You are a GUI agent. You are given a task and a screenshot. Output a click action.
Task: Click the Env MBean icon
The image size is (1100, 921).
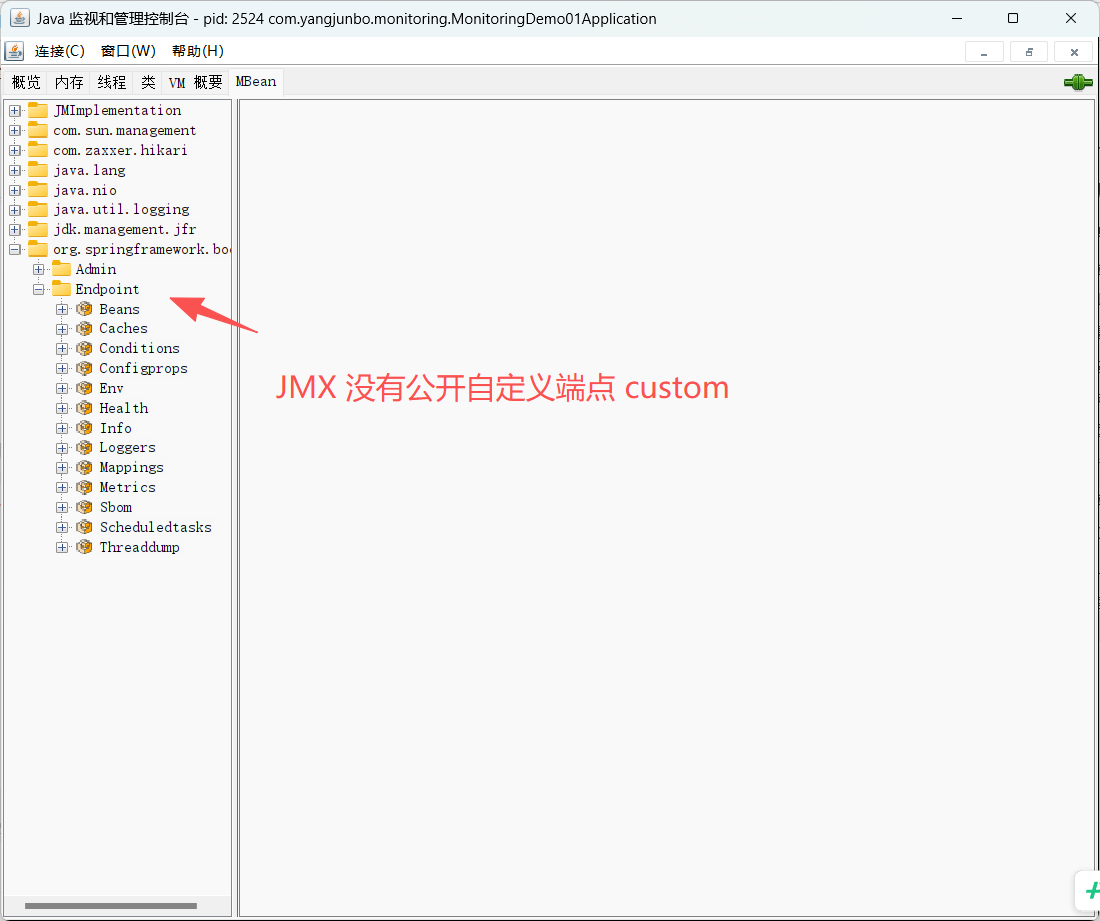click(84, 388)
